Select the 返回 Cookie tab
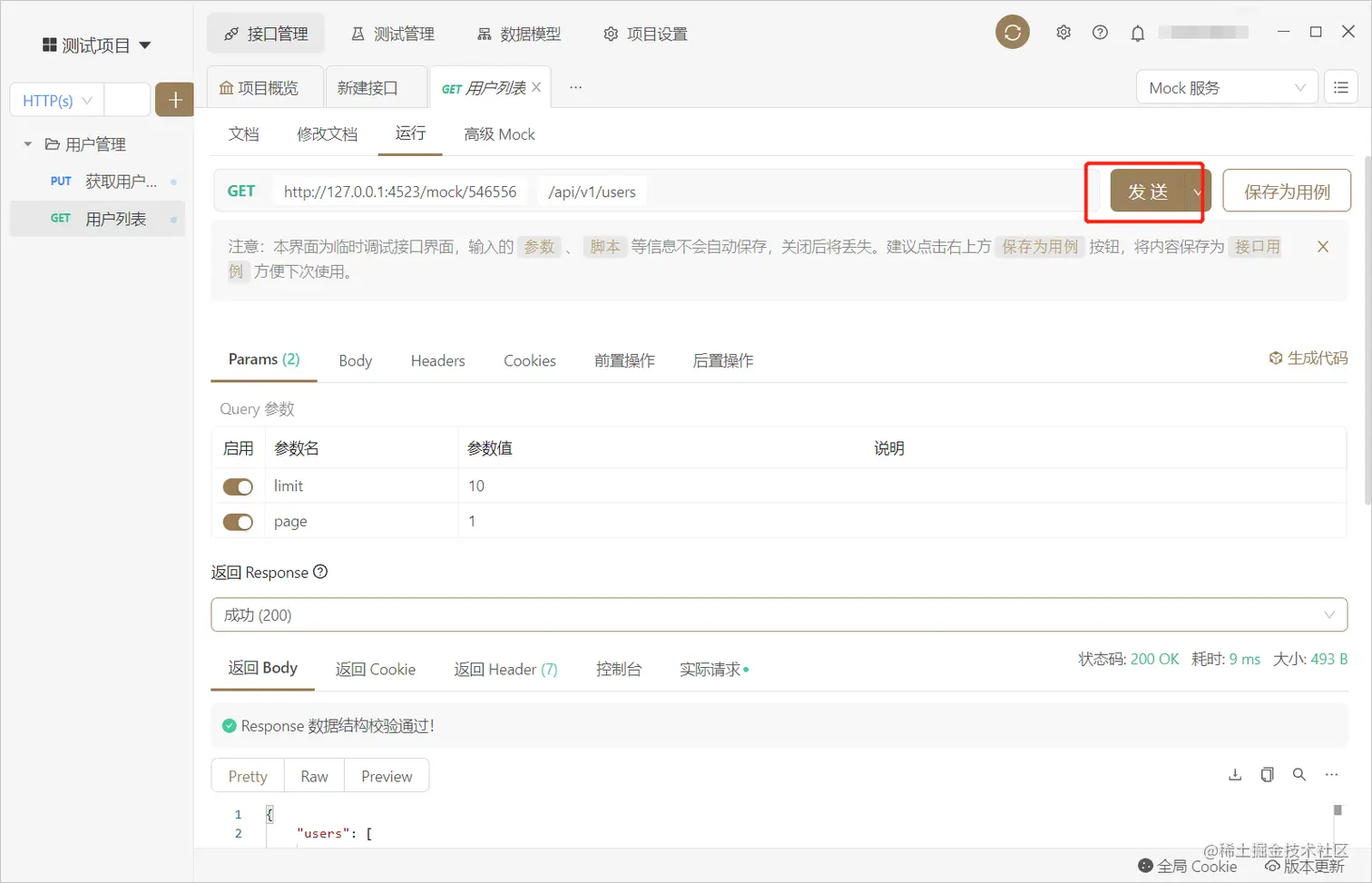 click(x=376, y=669)
